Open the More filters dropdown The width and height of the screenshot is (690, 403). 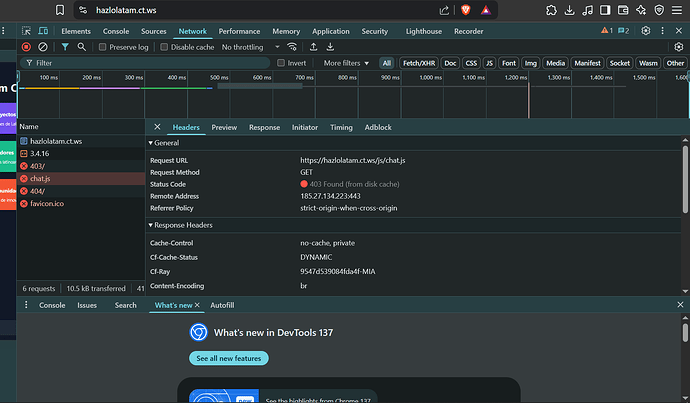[346, 63]
